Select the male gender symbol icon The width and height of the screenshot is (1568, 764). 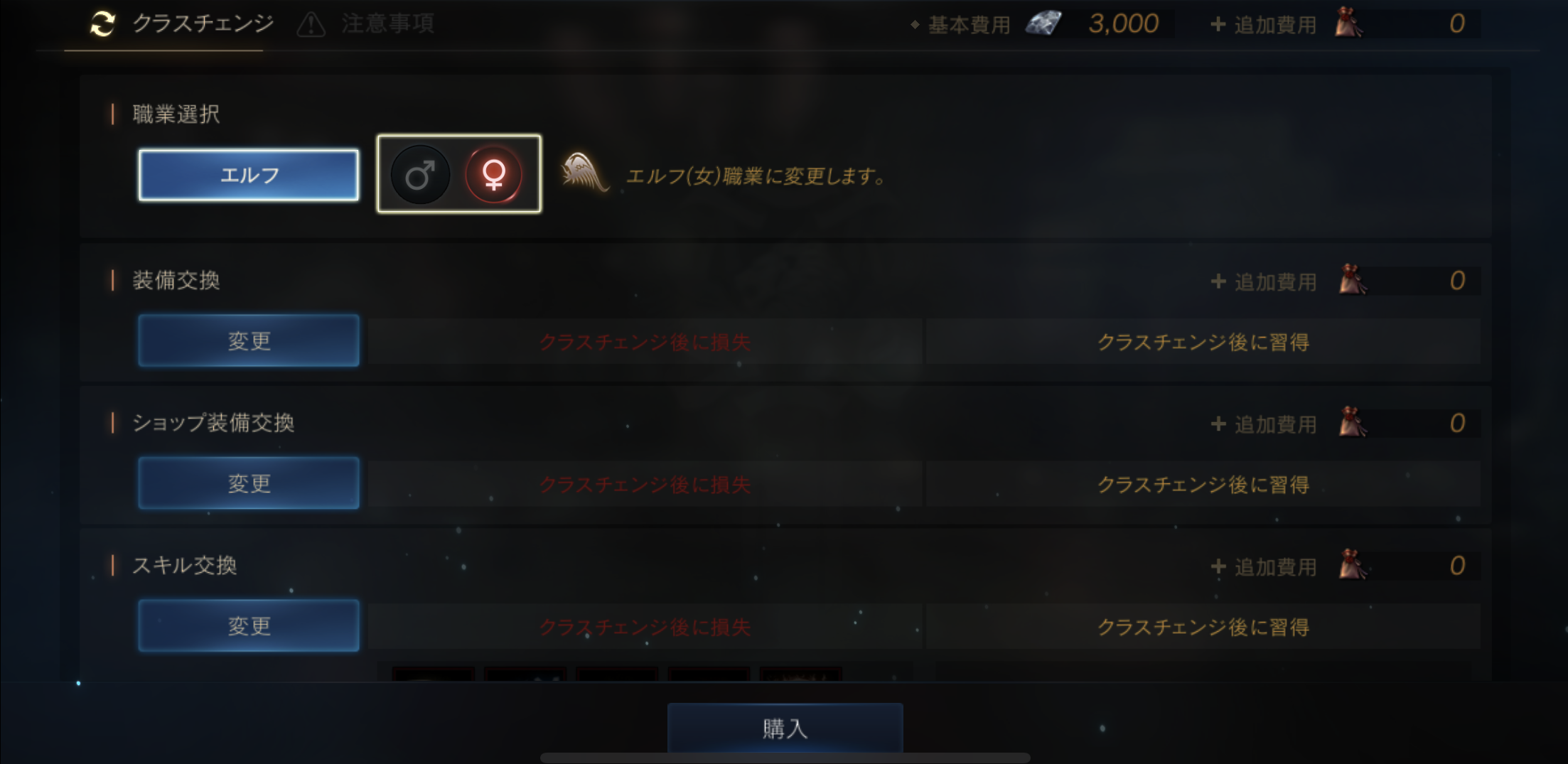tap(420, 174)
